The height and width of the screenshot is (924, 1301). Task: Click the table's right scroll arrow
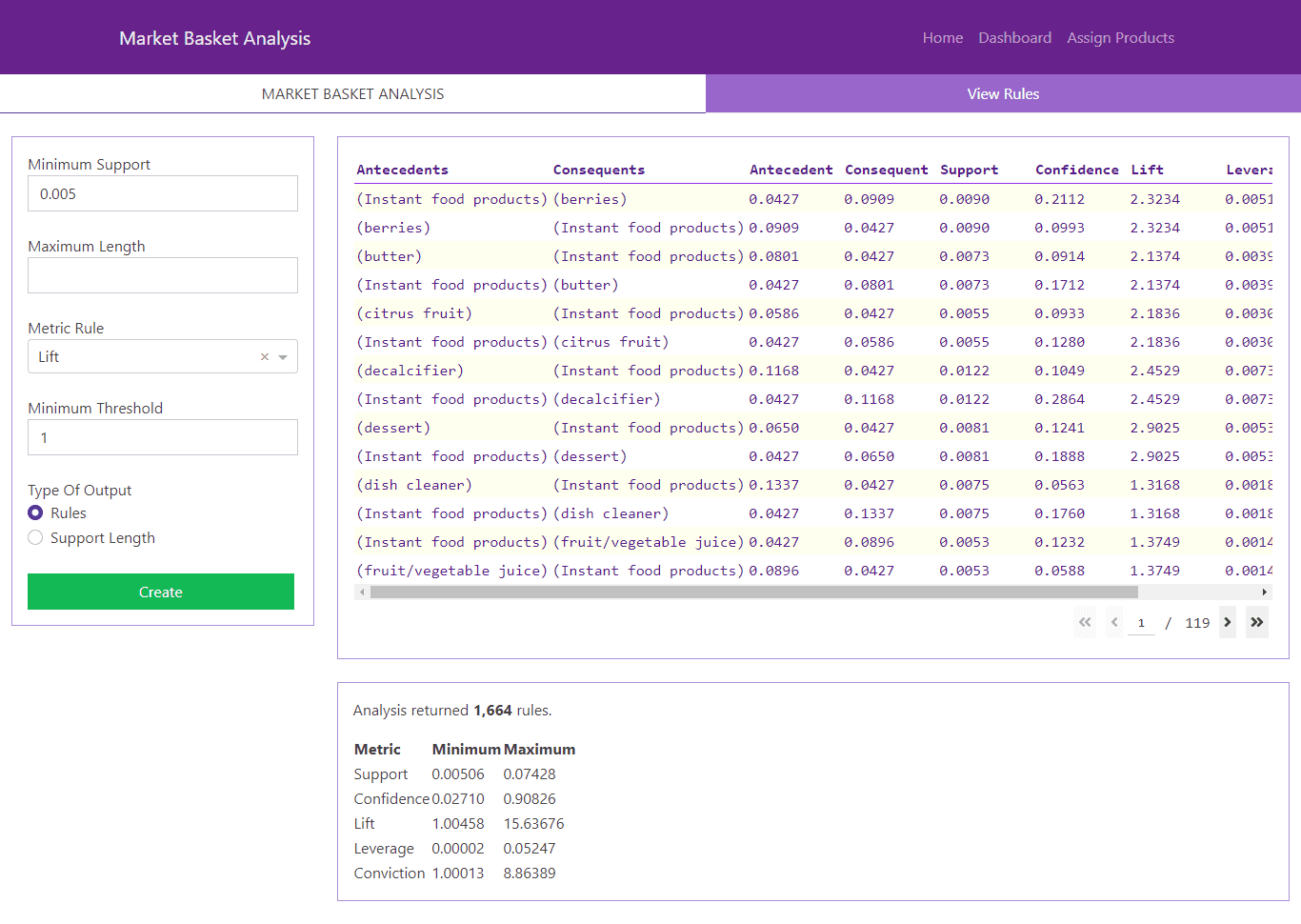coord(1264,593)
